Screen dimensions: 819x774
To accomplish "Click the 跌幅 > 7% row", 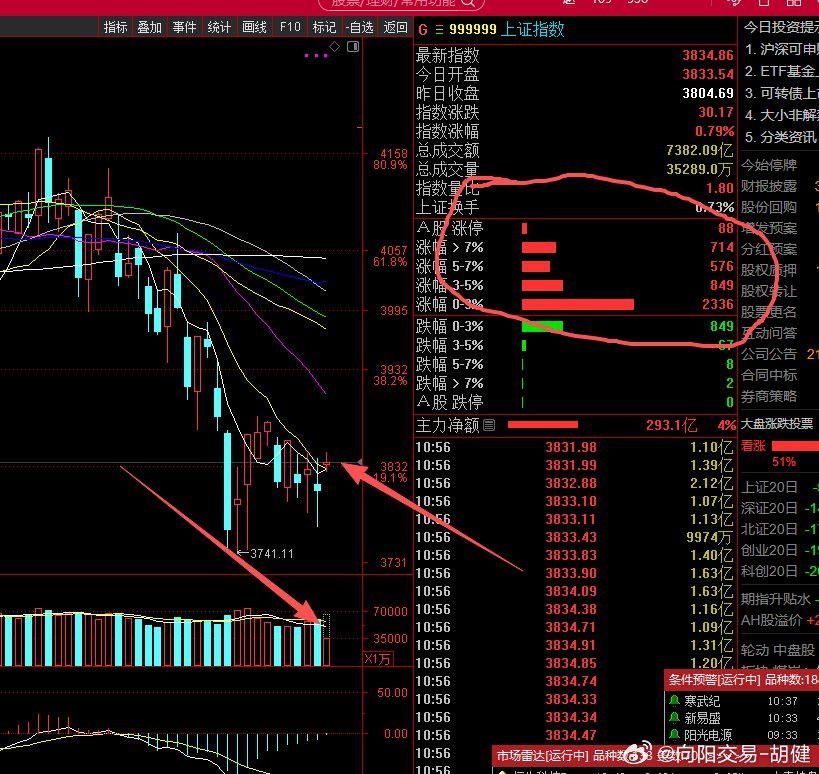I will coord(575,383).
